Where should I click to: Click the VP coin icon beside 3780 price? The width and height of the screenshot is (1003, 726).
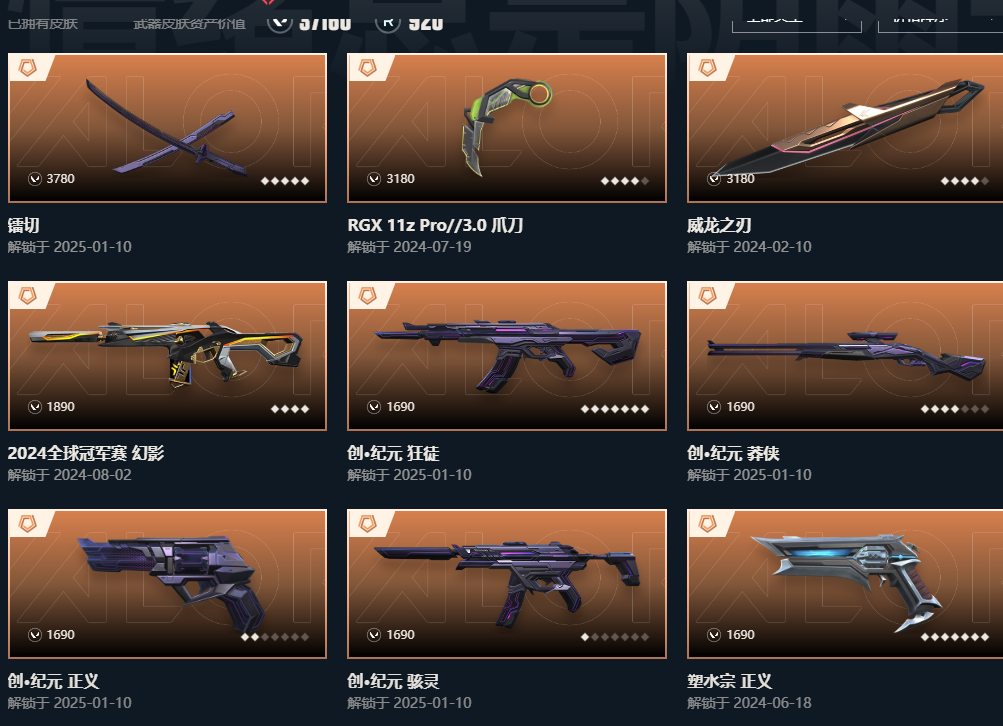tap(35, 179)
